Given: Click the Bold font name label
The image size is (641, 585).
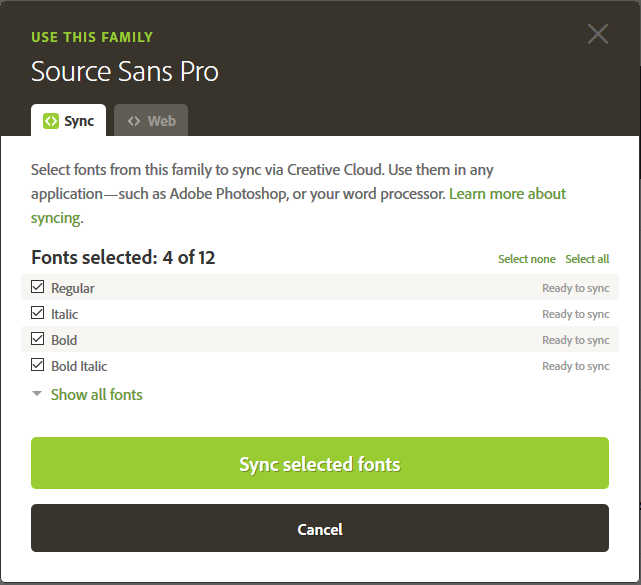Looking at the screenshot, I should click(64, 340).
